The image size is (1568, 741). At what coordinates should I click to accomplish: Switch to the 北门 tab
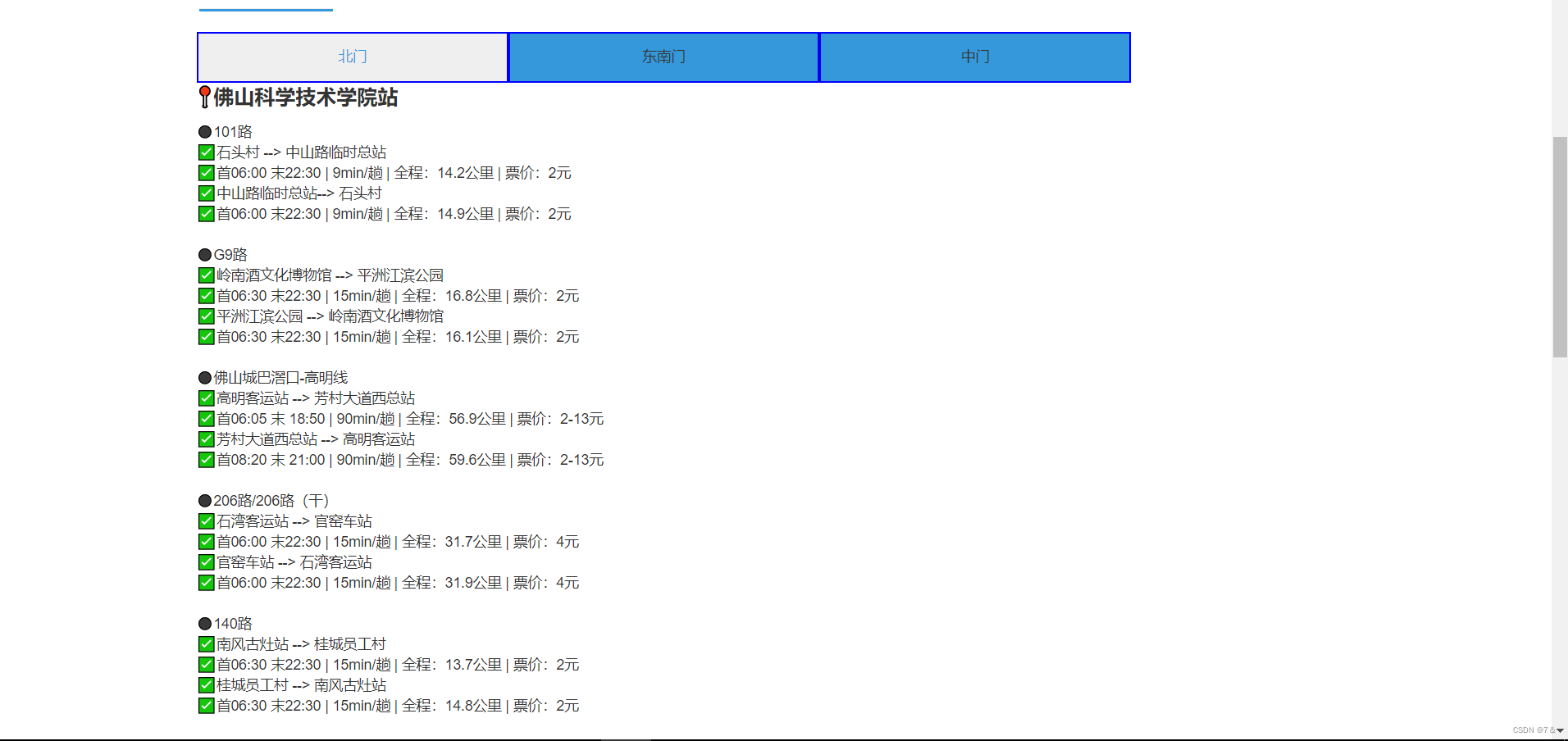[353, 57]
